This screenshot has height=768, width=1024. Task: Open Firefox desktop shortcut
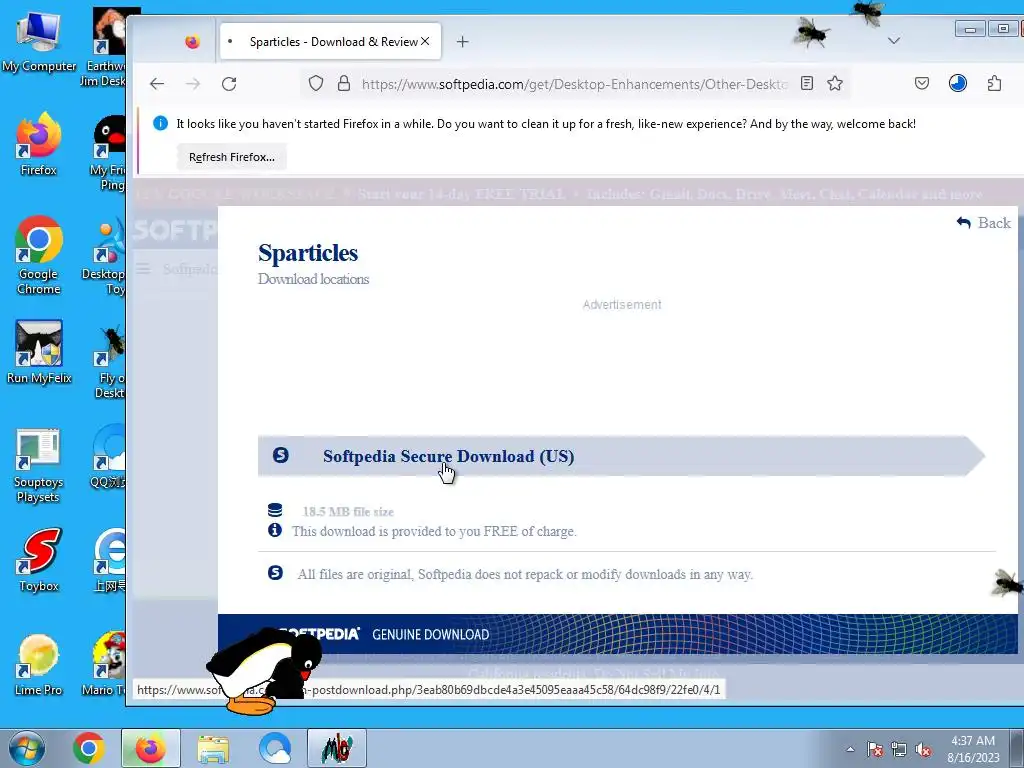click(39, 145)
